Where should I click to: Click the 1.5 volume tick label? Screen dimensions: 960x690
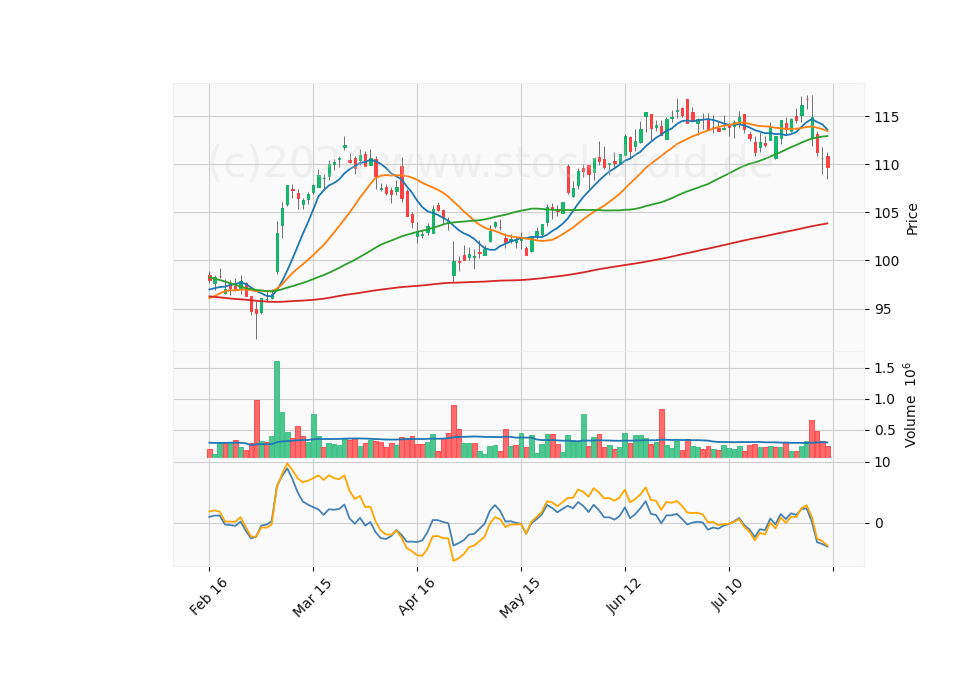click(x=885, y=368)
